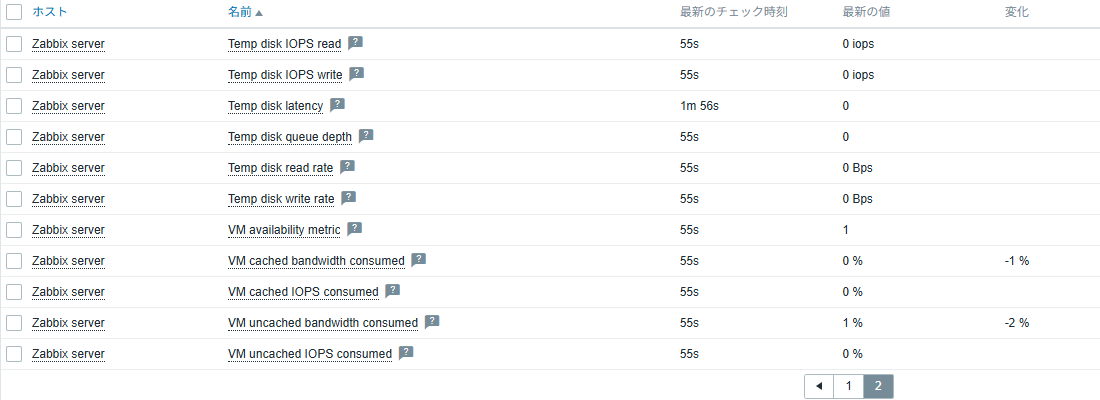Click question icon next to Temp disk queue depth
1100x400 pixels.
366,136
